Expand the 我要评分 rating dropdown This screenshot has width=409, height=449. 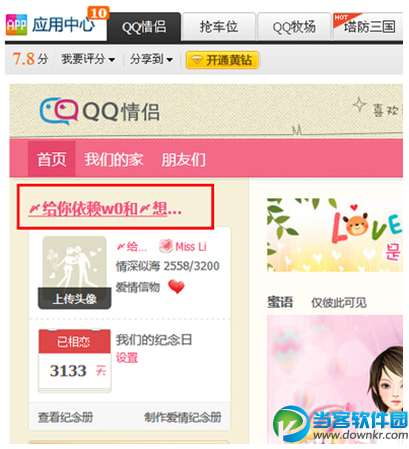(x=88, y=60)
